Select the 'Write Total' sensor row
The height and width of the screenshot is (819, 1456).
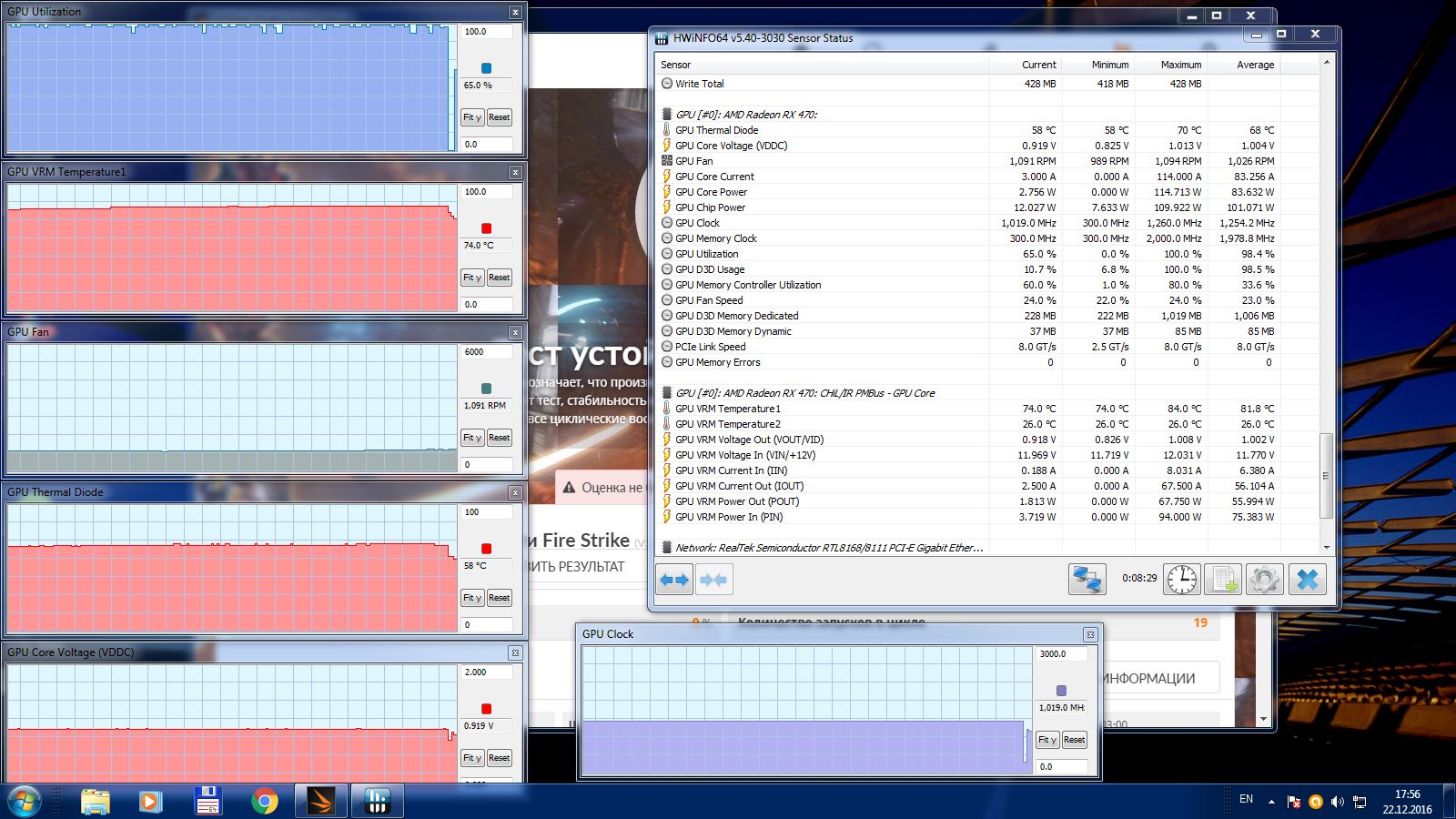coord(987,84)
